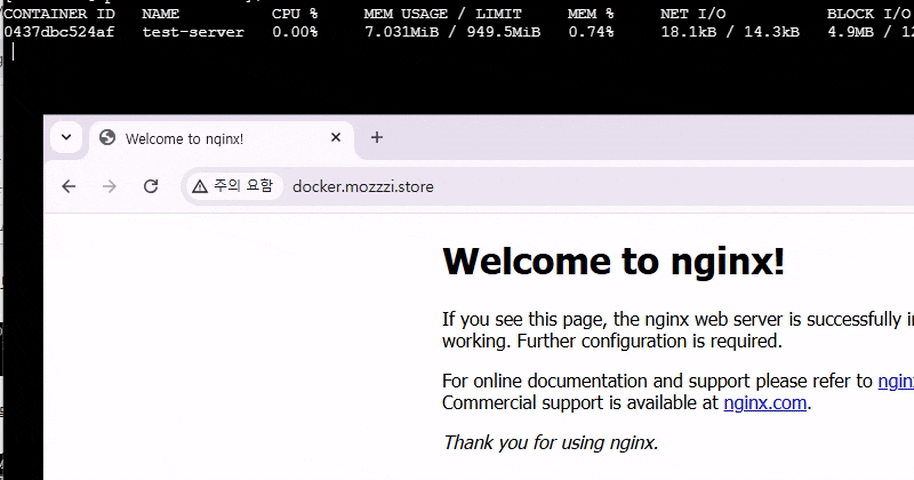Viewport: 914px width, 480px height.
Task: Click the 'Welcome to nginx!' page heading
Action: point(613,261)
